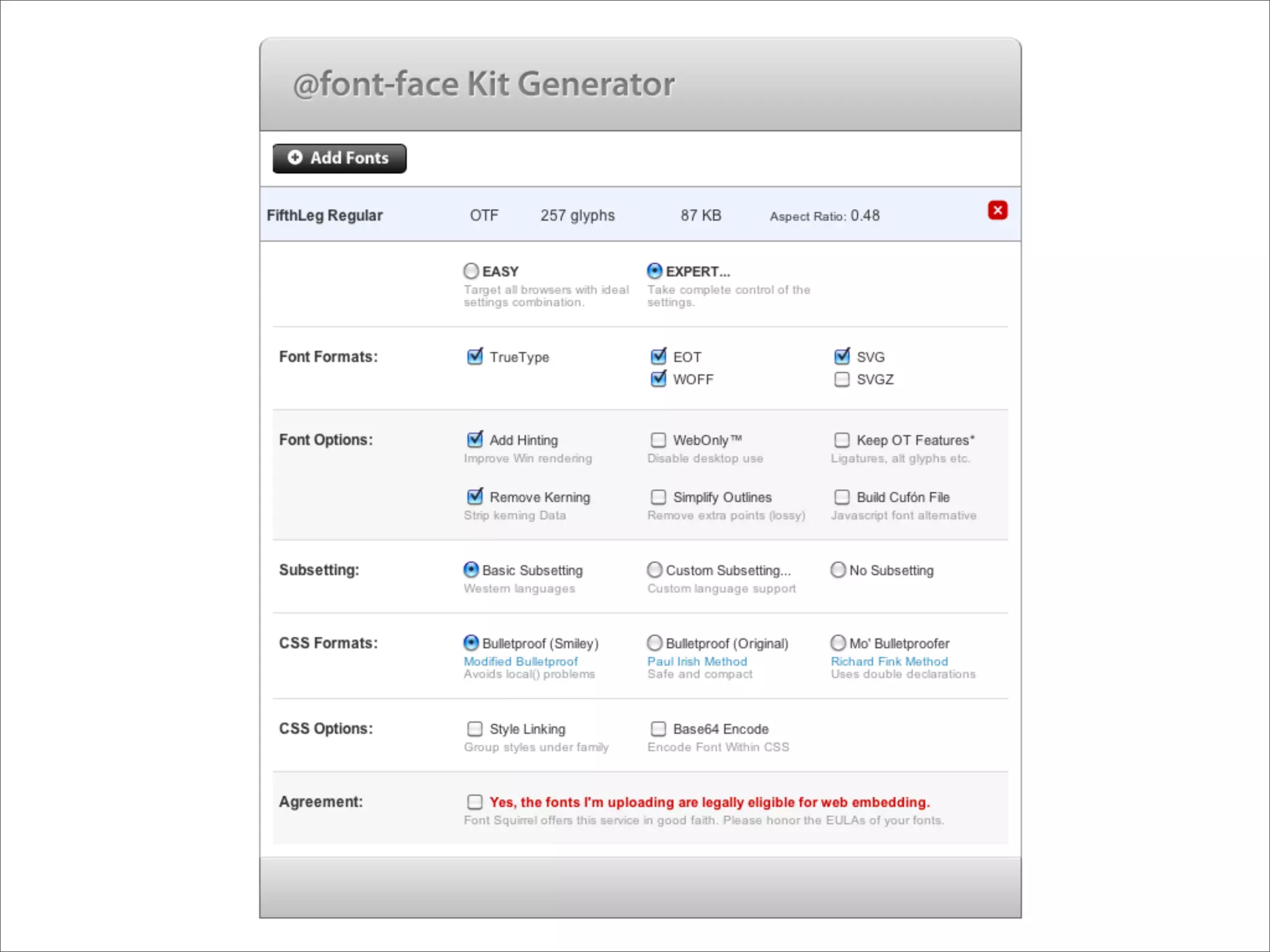Choose Custom Subsetting radio option

pyautogui.click(x=655, y=570)
